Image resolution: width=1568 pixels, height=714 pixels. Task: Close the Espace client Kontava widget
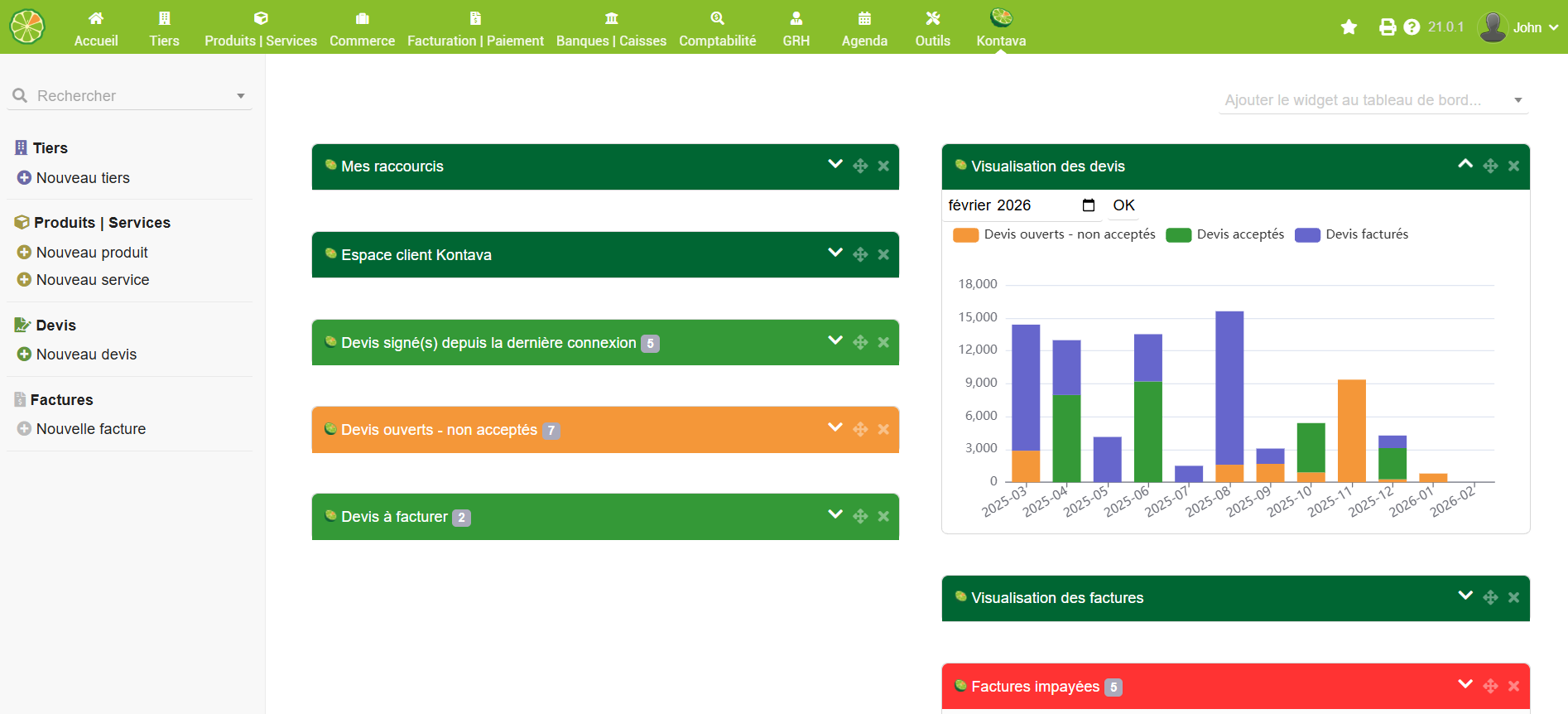[883, 254]
